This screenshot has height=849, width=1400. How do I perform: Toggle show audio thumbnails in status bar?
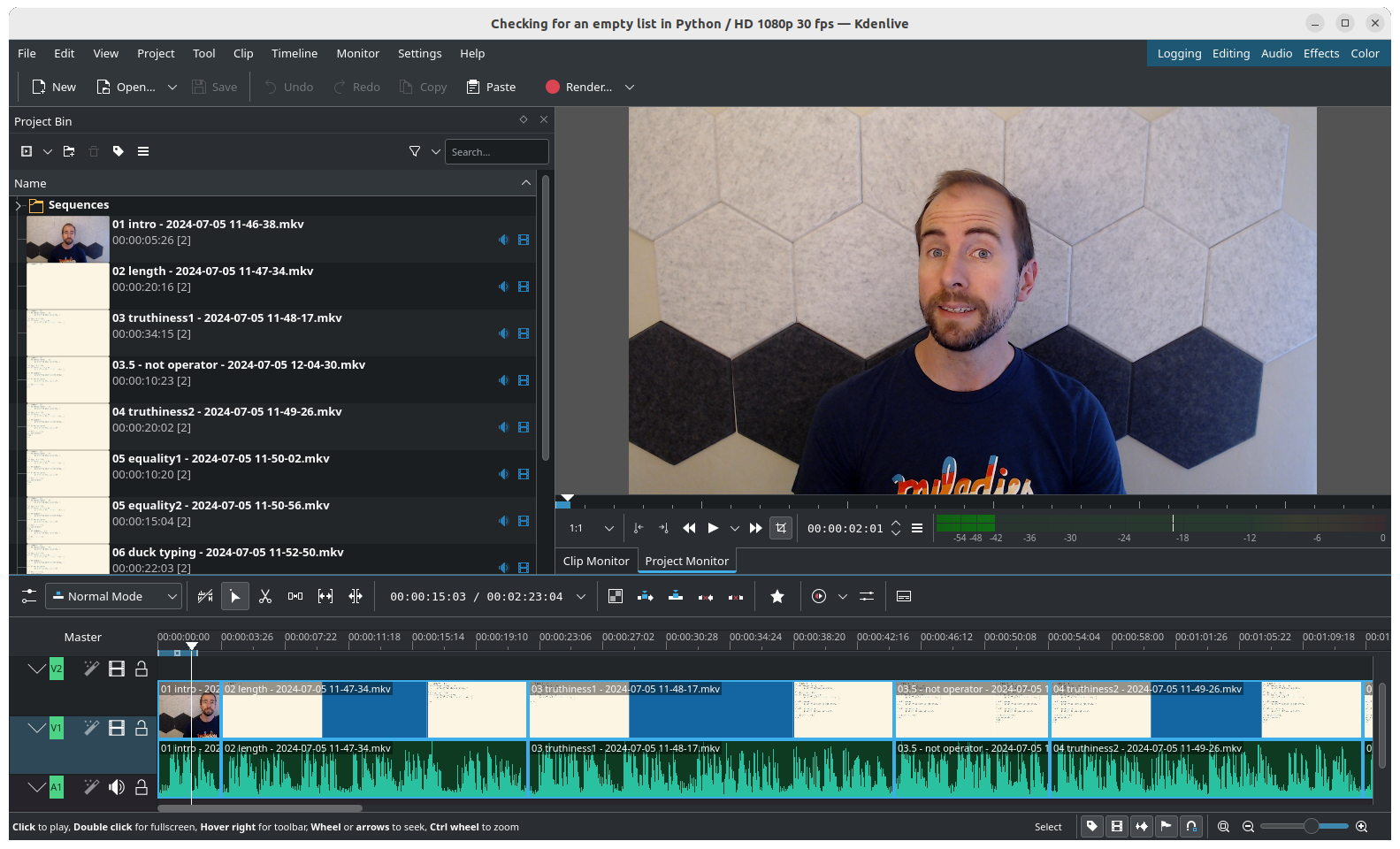(1142, 826)
